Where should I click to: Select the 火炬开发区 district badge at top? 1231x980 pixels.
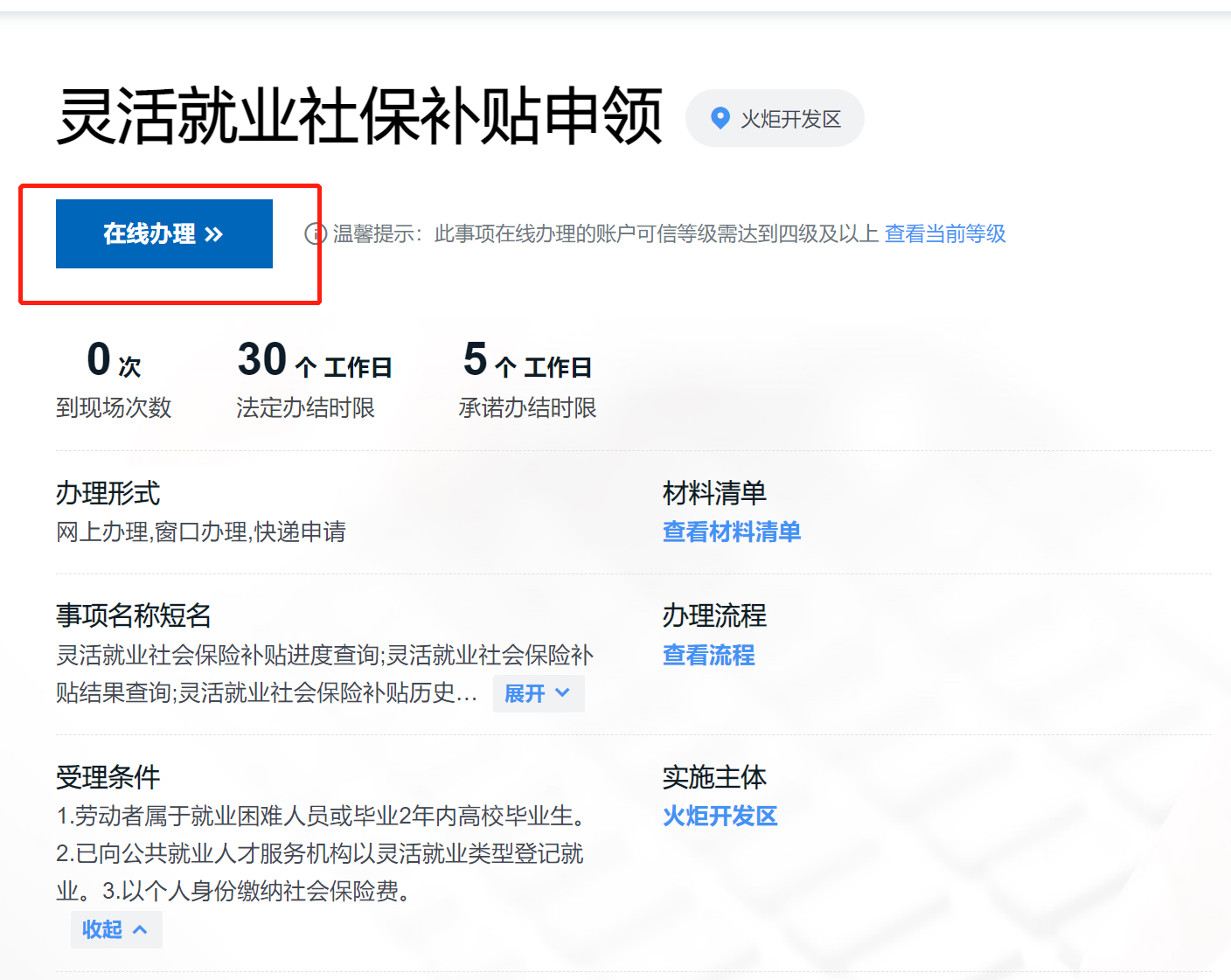(x=774, y=118)
